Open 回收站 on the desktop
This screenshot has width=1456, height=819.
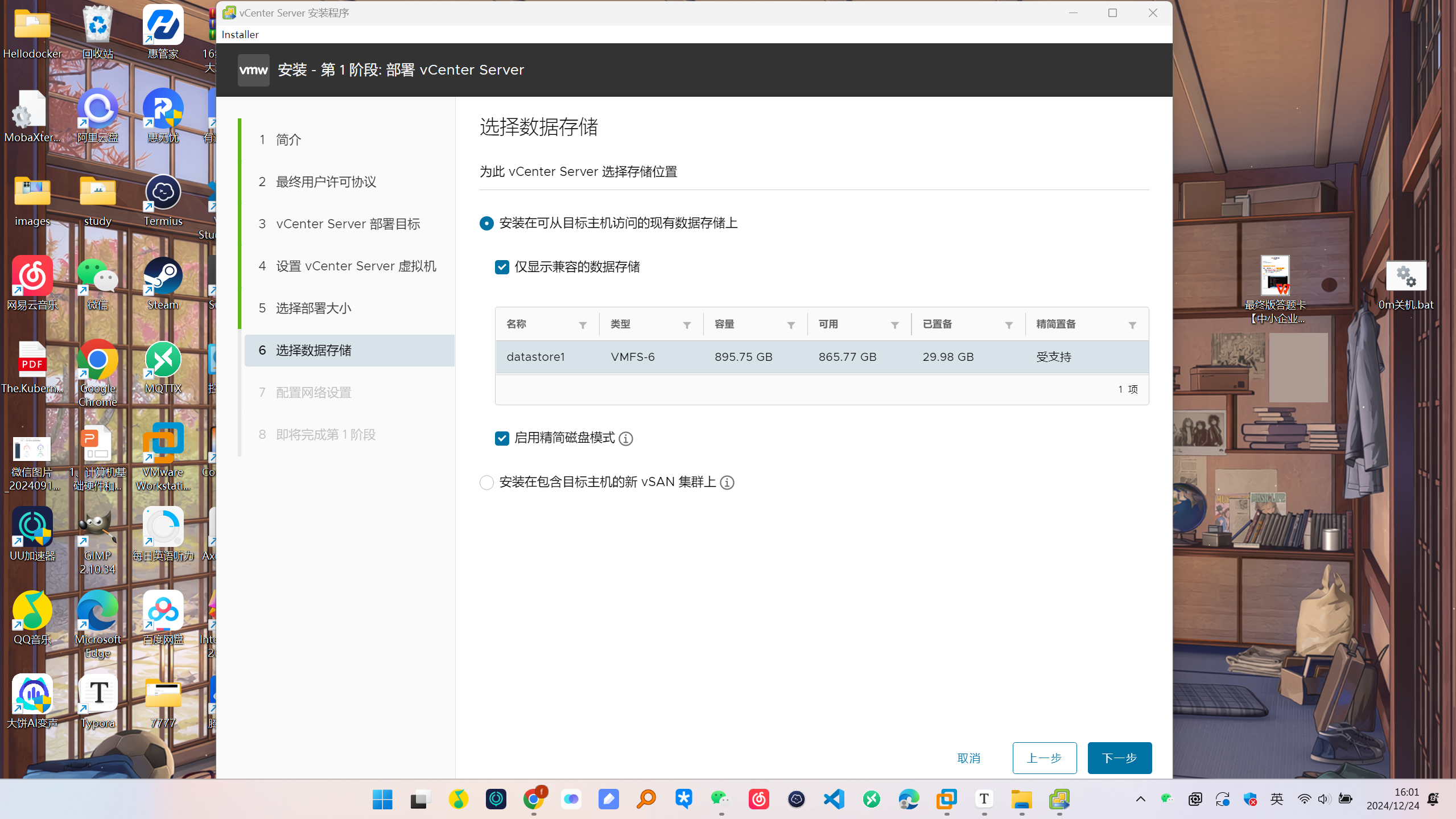(98, 32)
